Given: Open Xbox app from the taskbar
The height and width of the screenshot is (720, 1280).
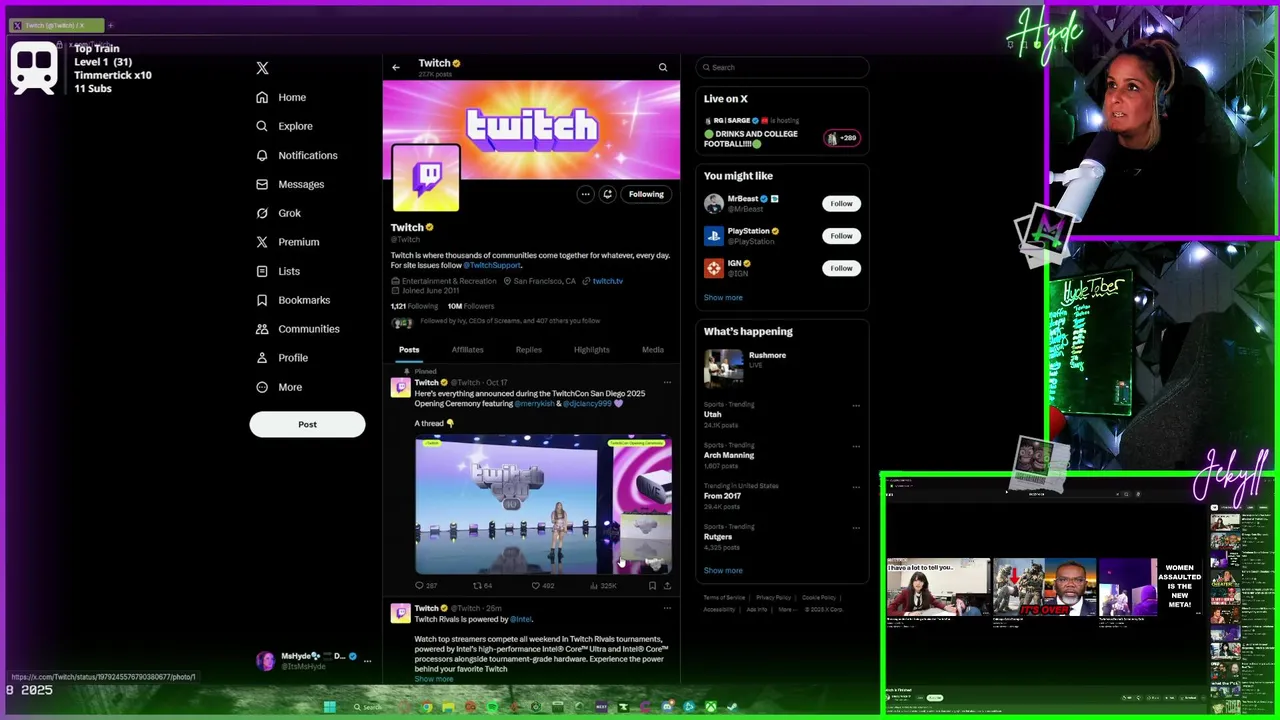Looking at the screenshot, I should [711, 707].
